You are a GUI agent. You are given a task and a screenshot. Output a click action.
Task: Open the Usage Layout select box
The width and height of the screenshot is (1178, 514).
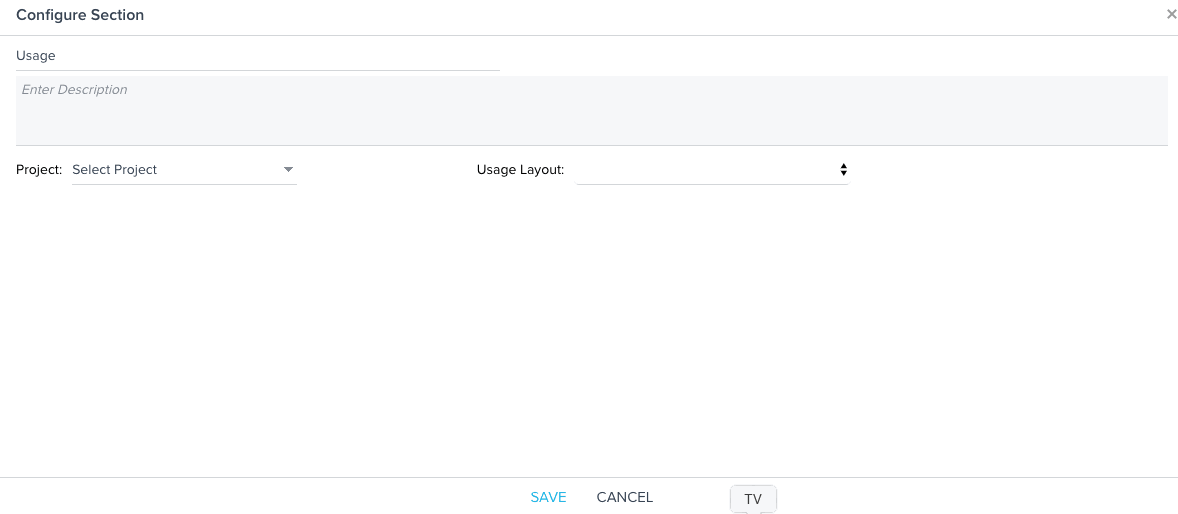coord(712,170)
